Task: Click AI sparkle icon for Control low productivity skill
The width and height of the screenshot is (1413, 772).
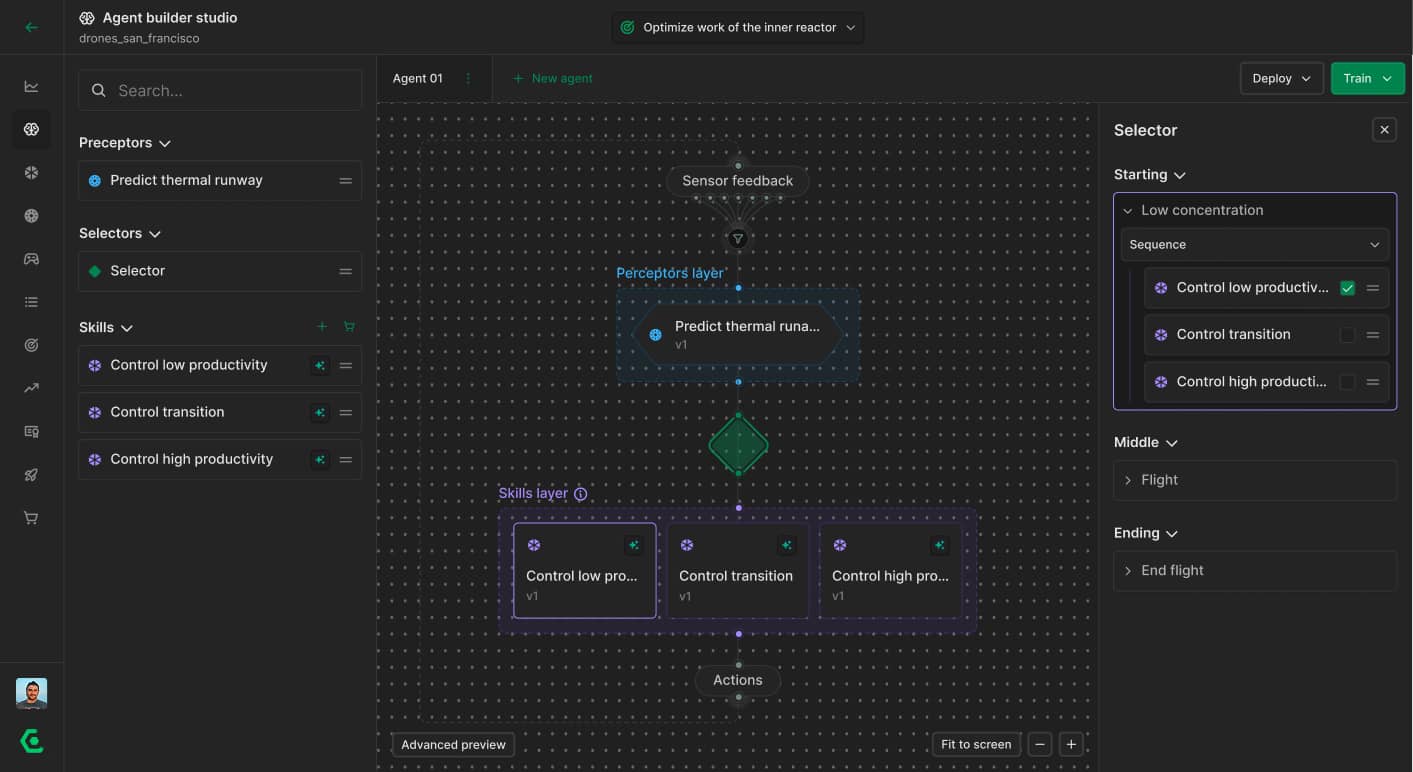Action: click(320, 366)
